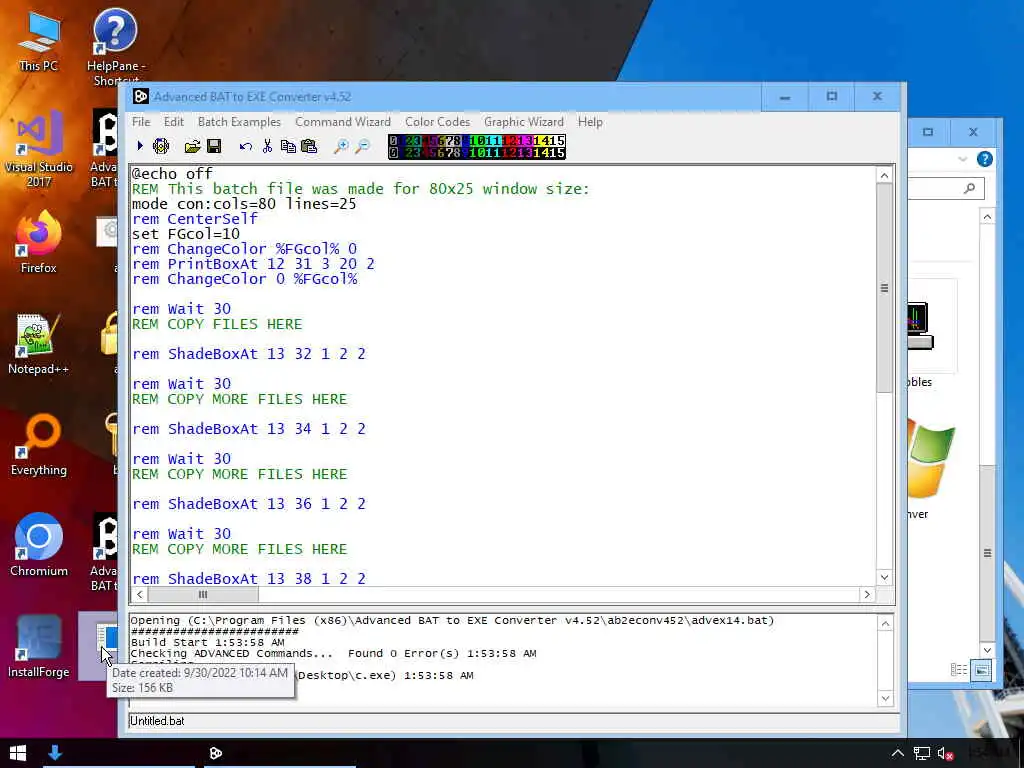Viewport: 1024px width, 768px height.
Task: Close the Explorer window behind
Action: pos(973,132)
